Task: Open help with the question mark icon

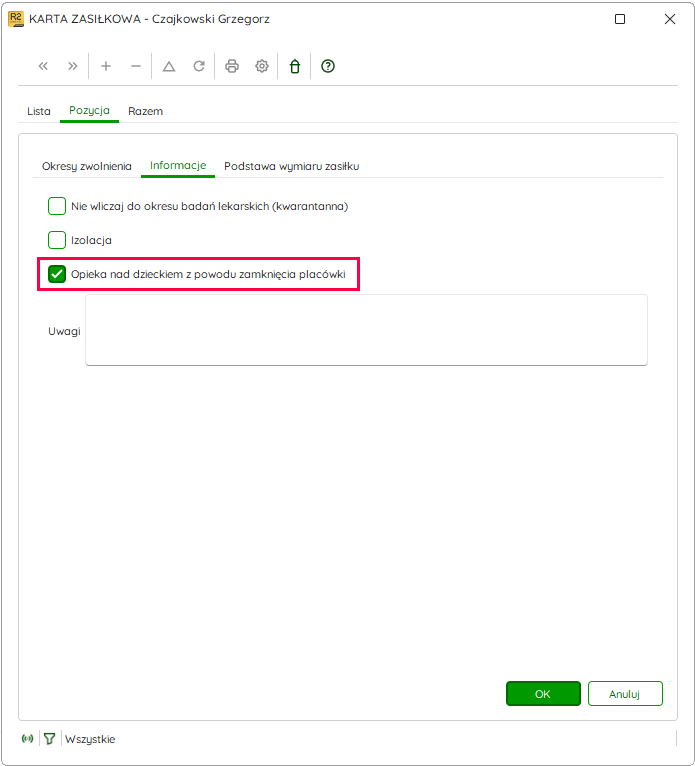Action: [x=328, y=66]
